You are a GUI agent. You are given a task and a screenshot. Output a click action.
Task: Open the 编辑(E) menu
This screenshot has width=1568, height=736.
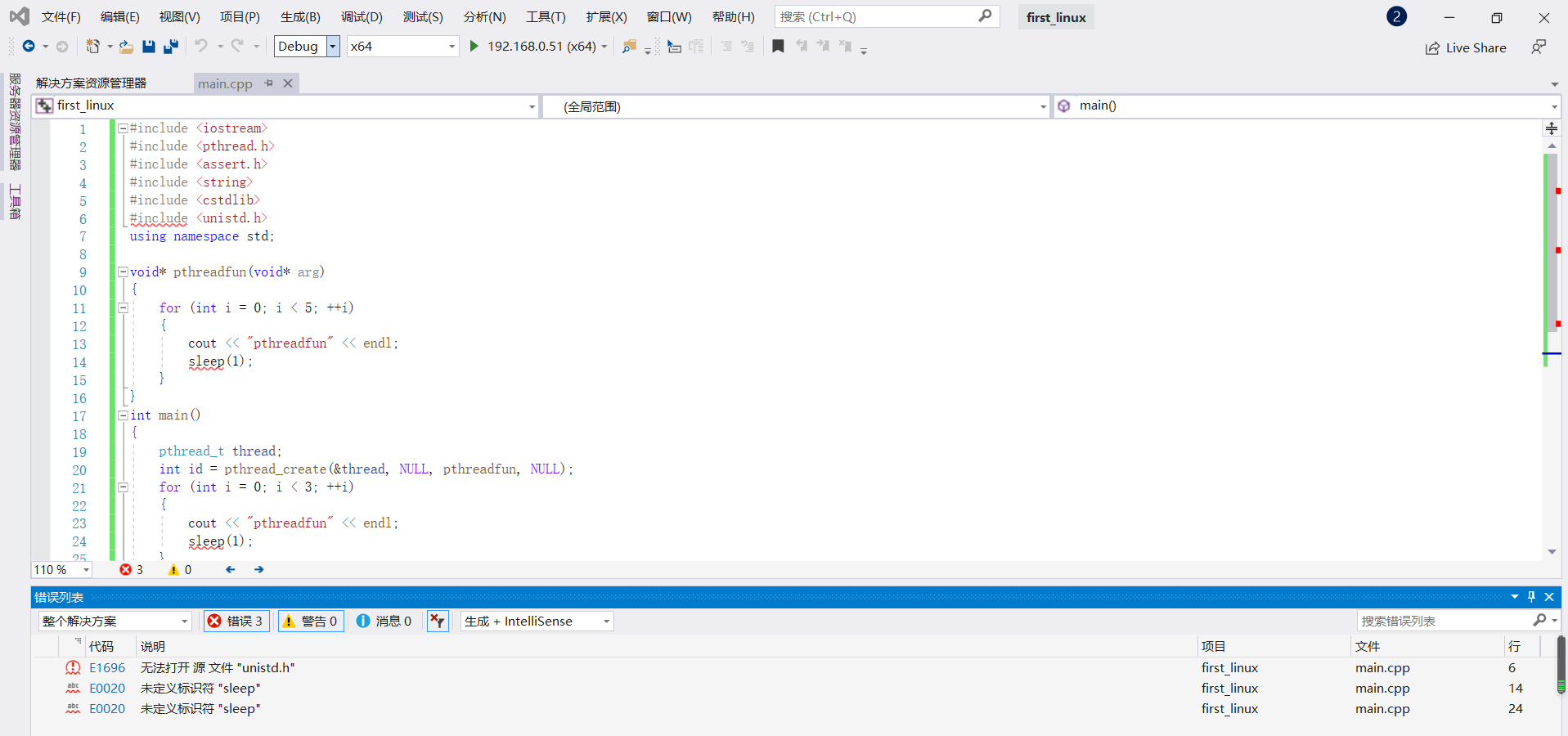tap(119, 17)
